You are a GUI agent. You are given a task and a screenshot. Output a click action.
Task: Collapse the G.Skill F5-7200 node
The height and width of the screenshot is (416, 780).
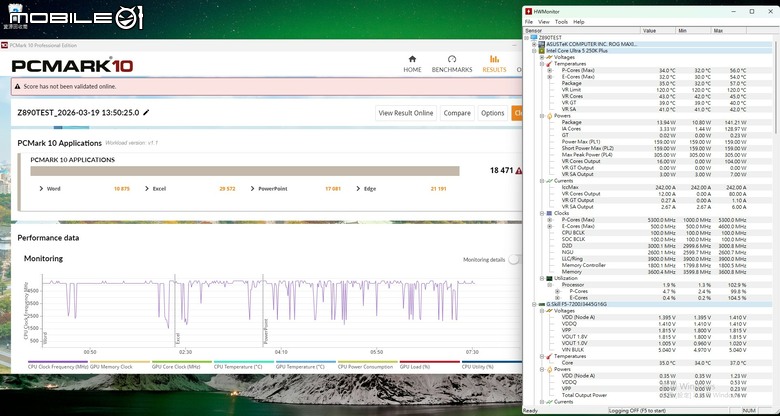534,304
